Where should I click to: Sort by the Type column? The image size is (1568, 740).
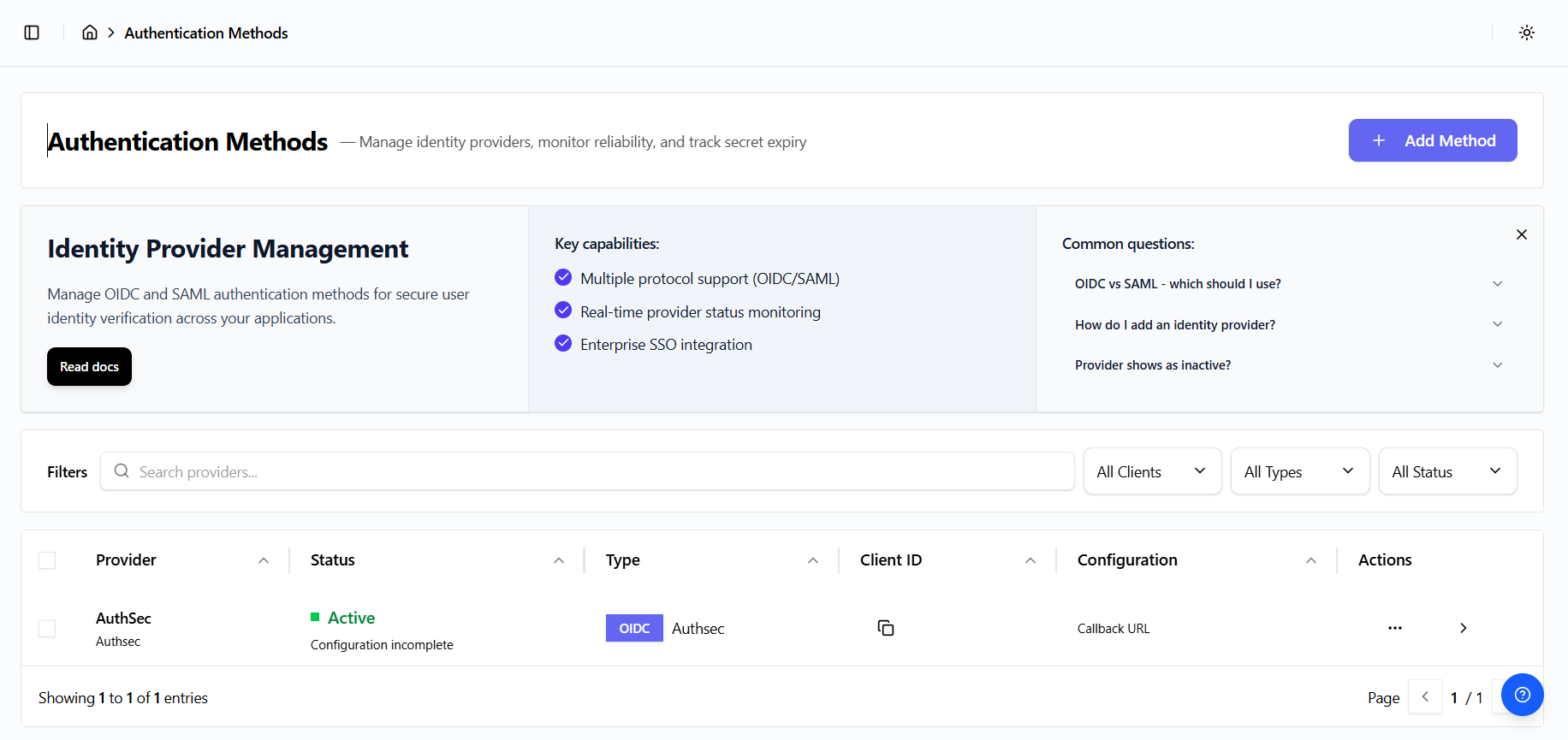tap(712, 560)
